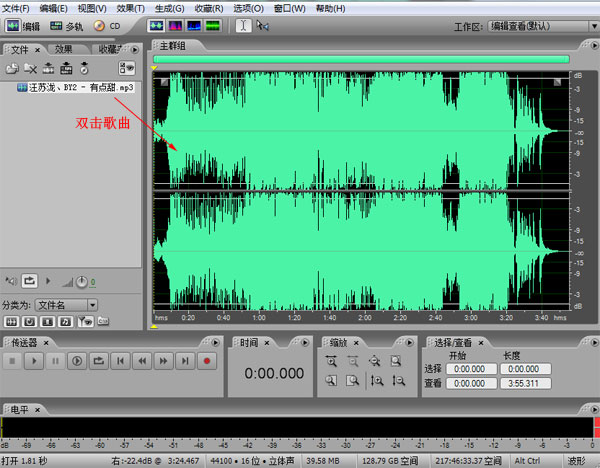Click selection start time field
Screen dimensions: 600x468
coord(471,369)
